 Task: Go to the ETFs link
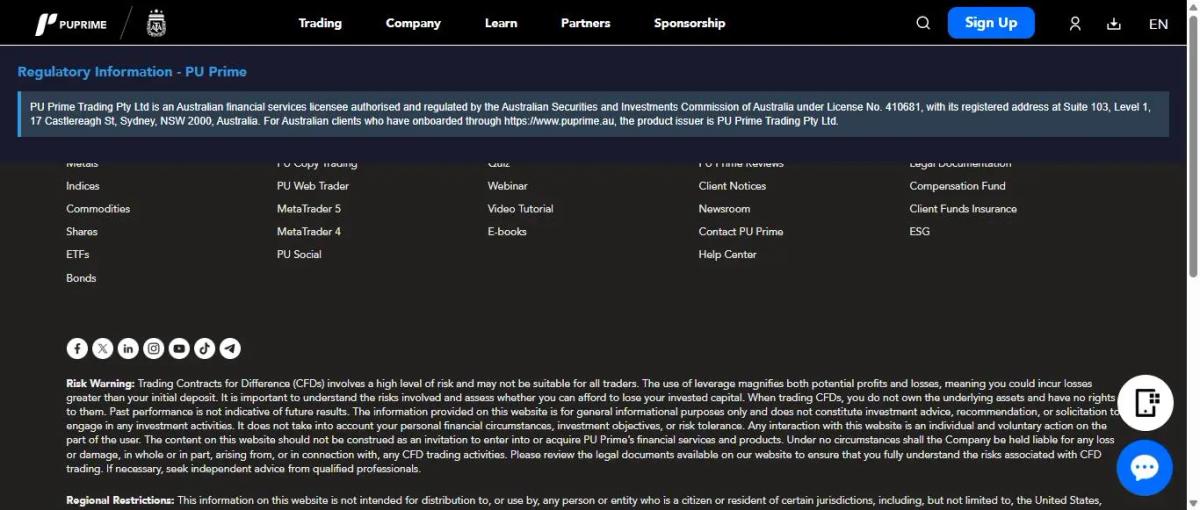coord(78,255)
